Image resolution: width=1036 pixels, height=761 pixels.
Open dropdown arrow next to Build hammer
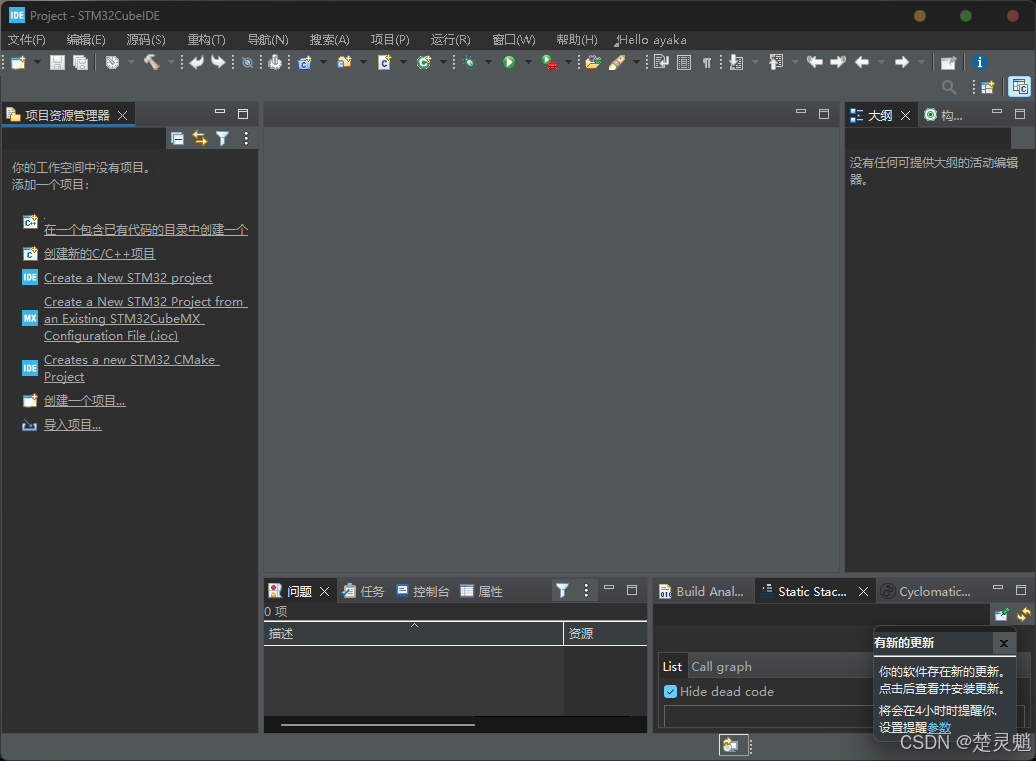pyautogui.click(x=171, y=63)
